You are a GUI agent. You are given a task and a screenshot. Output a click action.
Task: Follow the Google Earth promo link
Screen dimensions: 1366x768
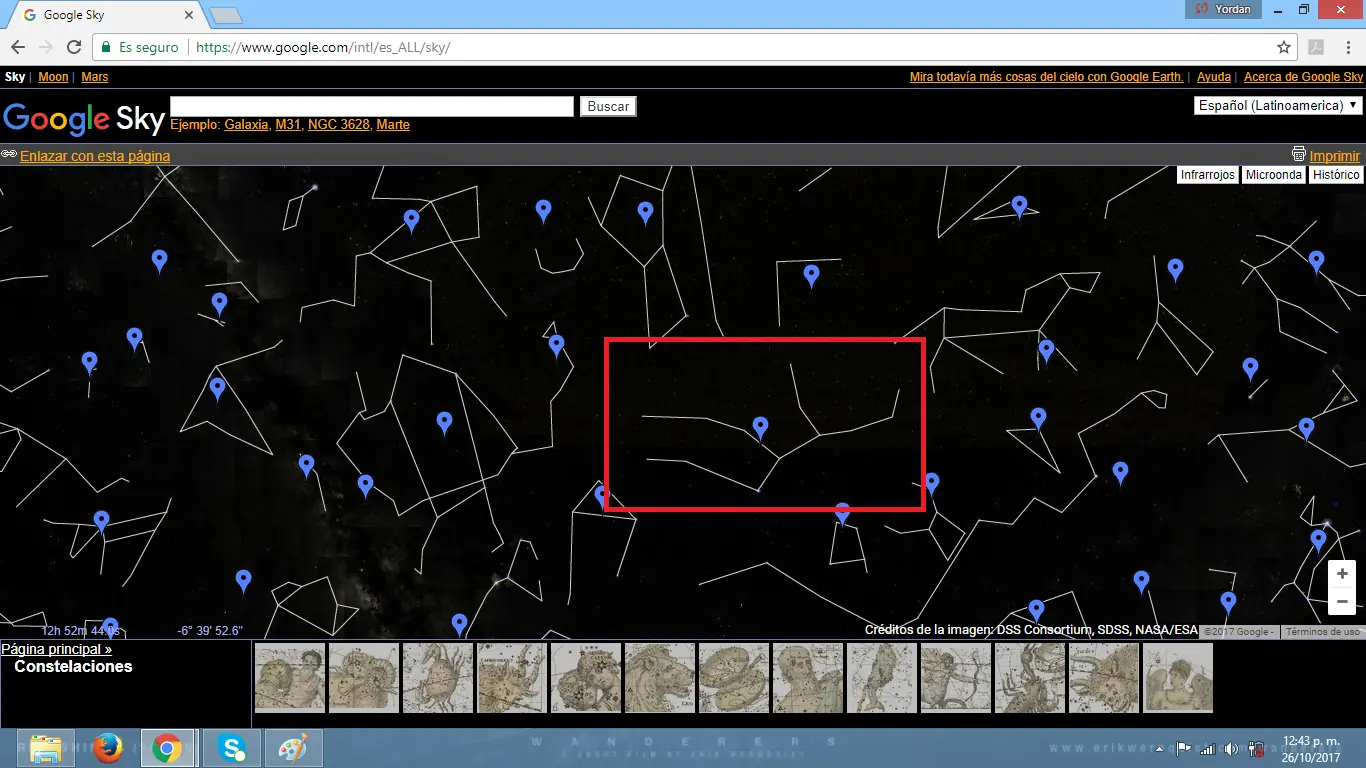point(1047,77)
